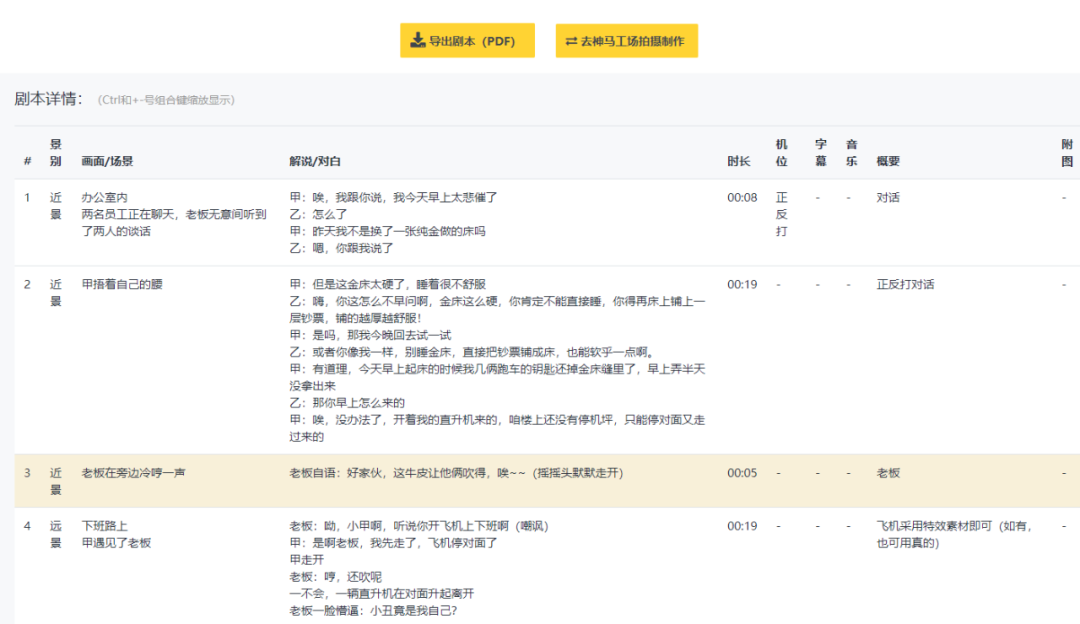Click the line 老板：哟，小甲啊

point(419,526)
